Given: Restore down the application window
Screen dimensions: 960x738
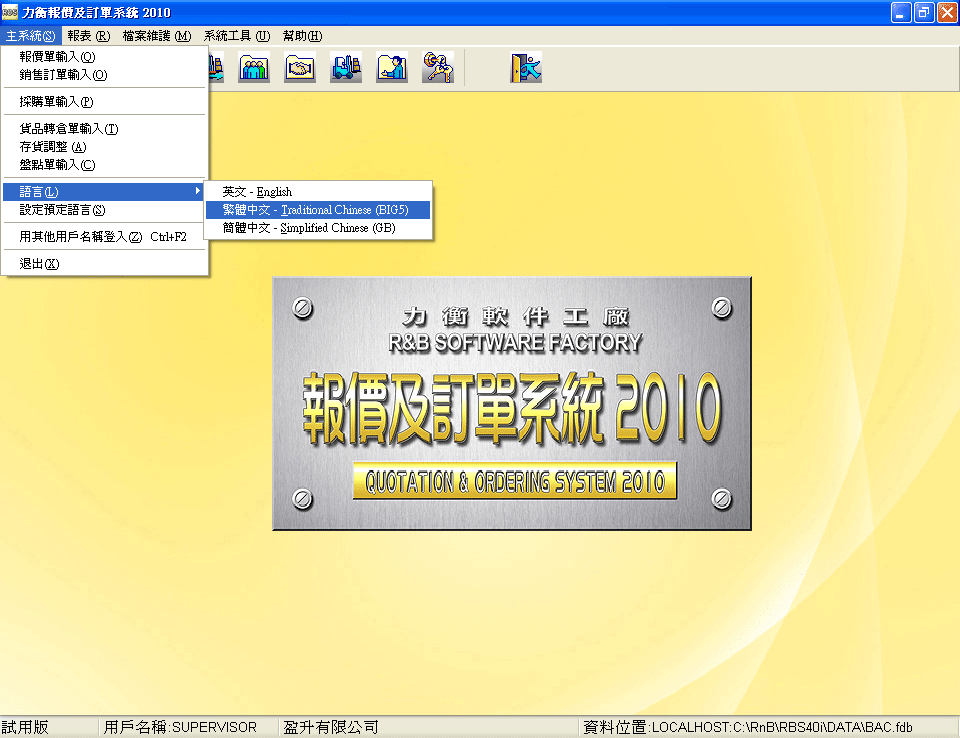Looking at the screenshot, I should coord(924,12).
